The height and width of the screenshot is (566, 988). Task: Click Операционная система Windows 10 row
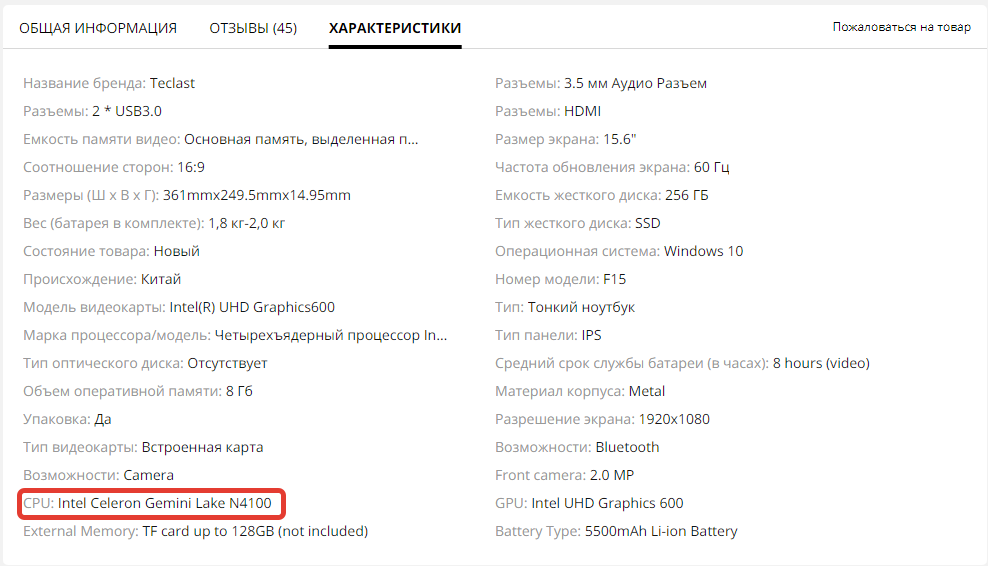pyautogui.click(x=619, y=251)
